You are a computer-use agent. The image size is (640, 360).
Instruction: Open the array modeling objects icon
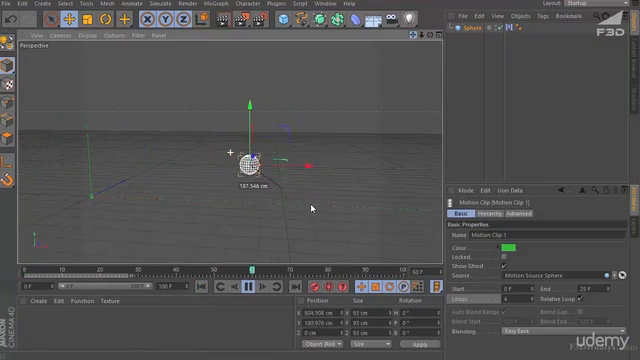(x=338, y=19)
